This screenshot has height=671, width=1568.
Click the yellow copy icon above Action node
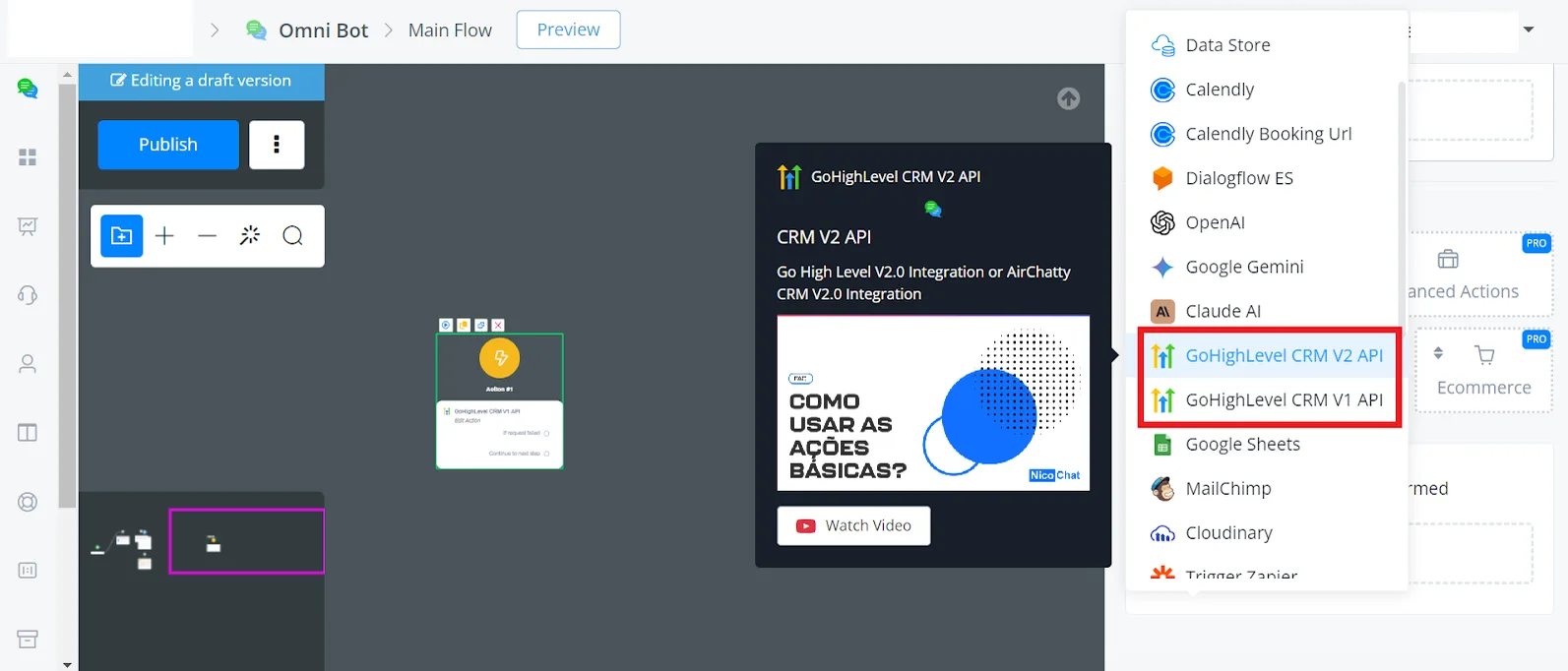pos(464,325)
